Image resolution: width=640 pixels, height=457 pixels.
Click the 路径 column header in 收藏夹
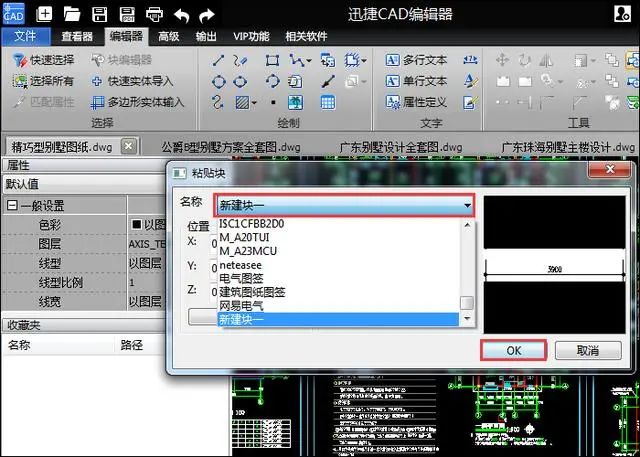point(132,345)
